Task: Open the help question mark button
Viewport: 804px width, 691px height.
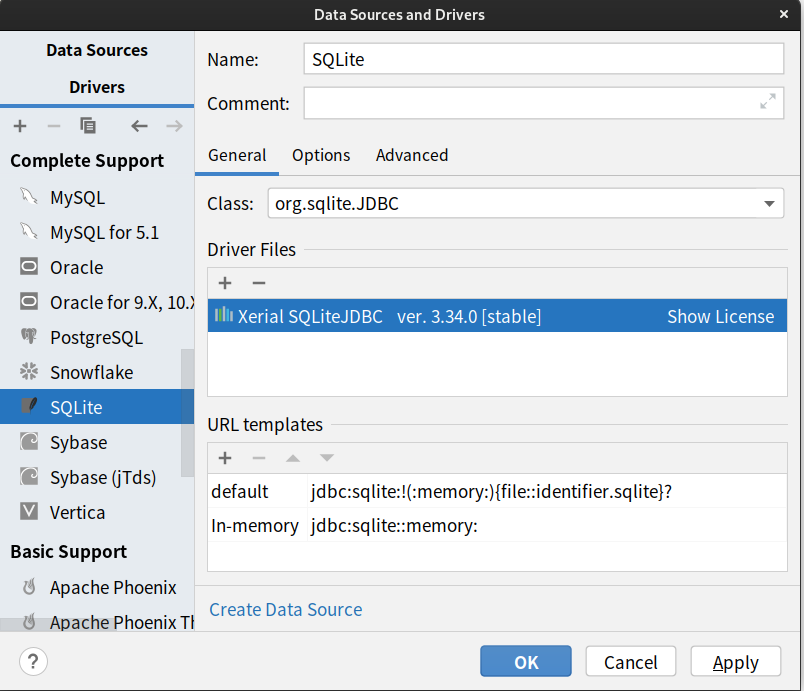Action: (x=33, y=661)
